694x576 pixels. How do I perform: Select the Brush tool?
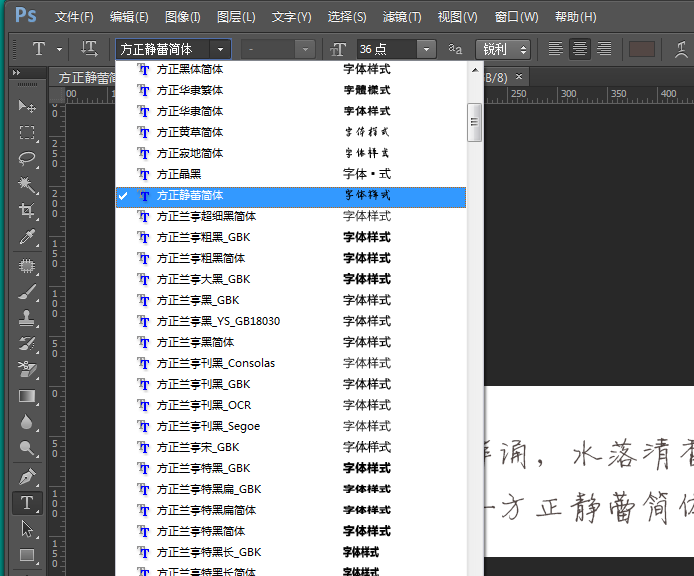pos(27,291)
